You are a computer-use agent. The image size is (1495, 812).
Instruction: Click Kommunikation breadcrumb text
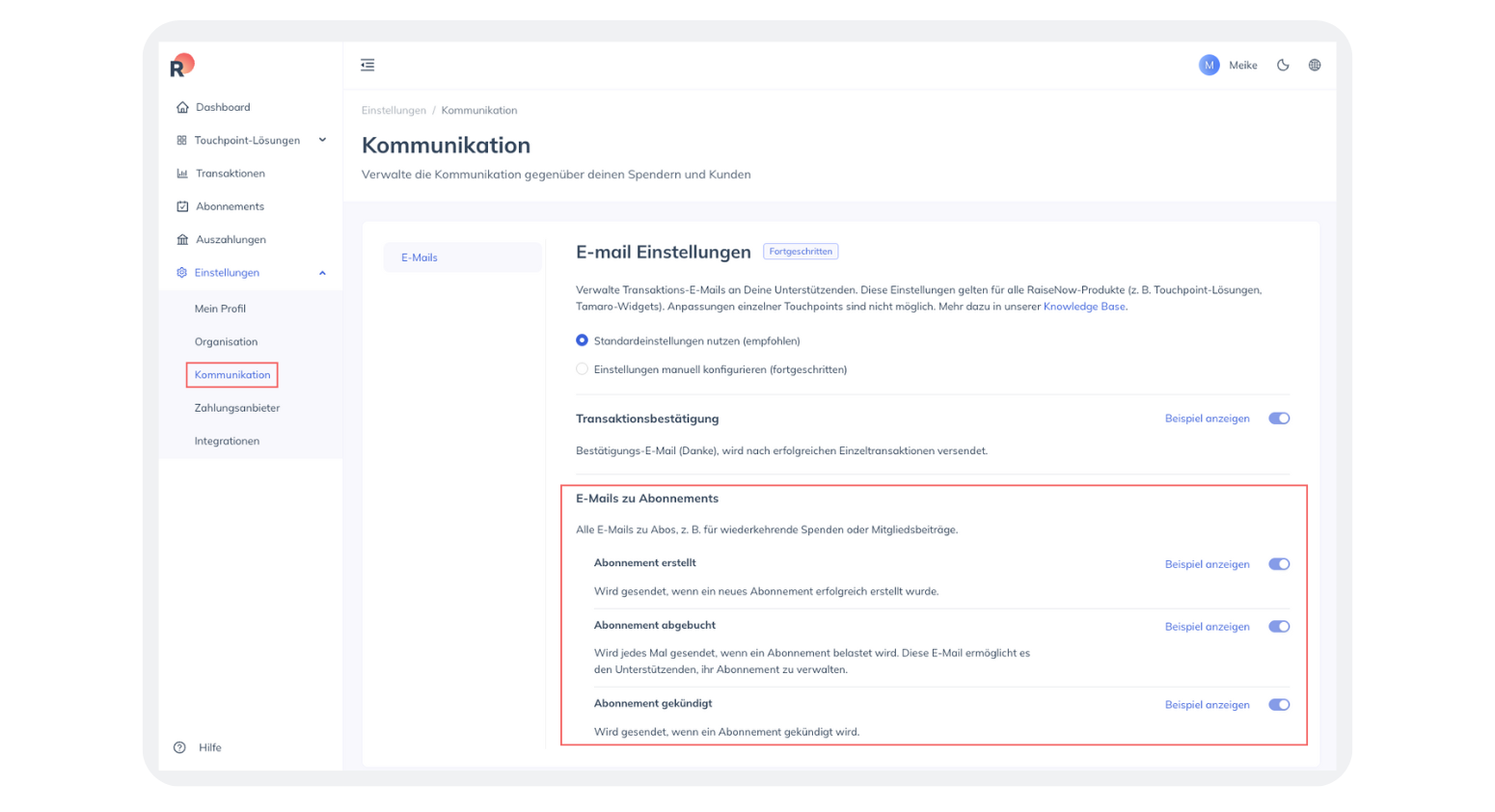[x=479, y=110]
